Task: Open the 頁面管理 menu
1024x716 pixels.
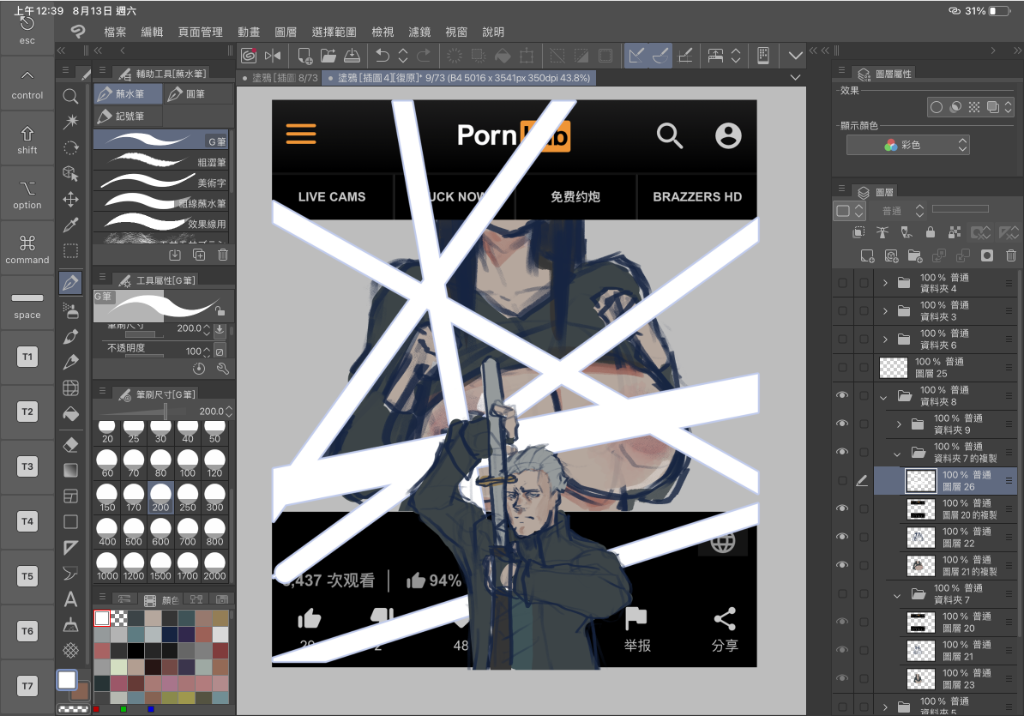Action: click(200, 32)
